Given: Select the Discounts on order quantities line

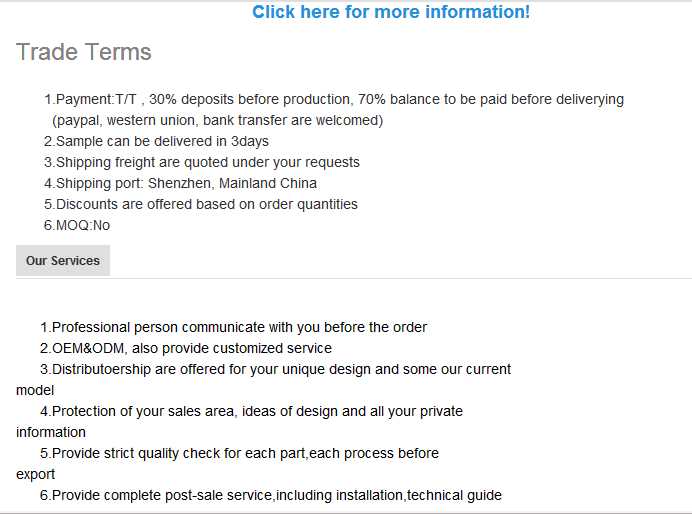Looking at the screenshot, I should point(200,205).
